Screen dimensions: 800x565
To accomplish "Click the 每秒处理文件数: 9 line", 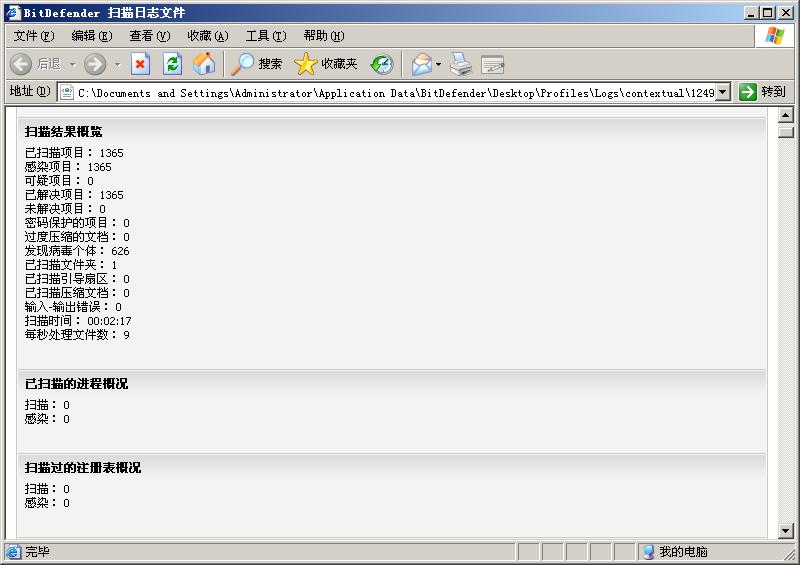I will pyautogui.click(x=77, y=334).
